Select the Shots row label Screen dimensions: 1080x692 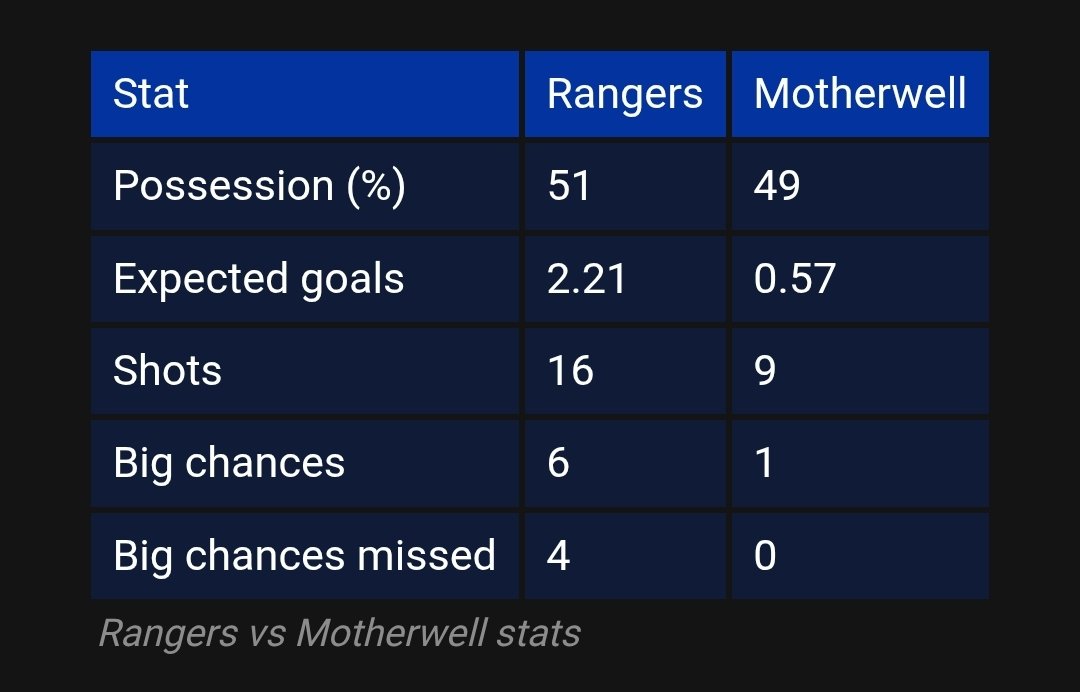(x=168, y=371)
